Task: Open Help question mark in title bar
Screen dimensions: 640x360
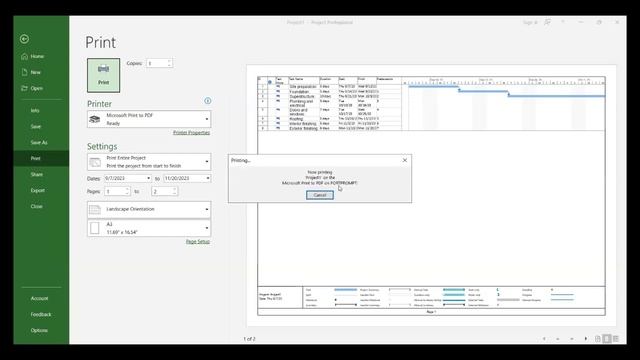Action: tap(563, 22)
